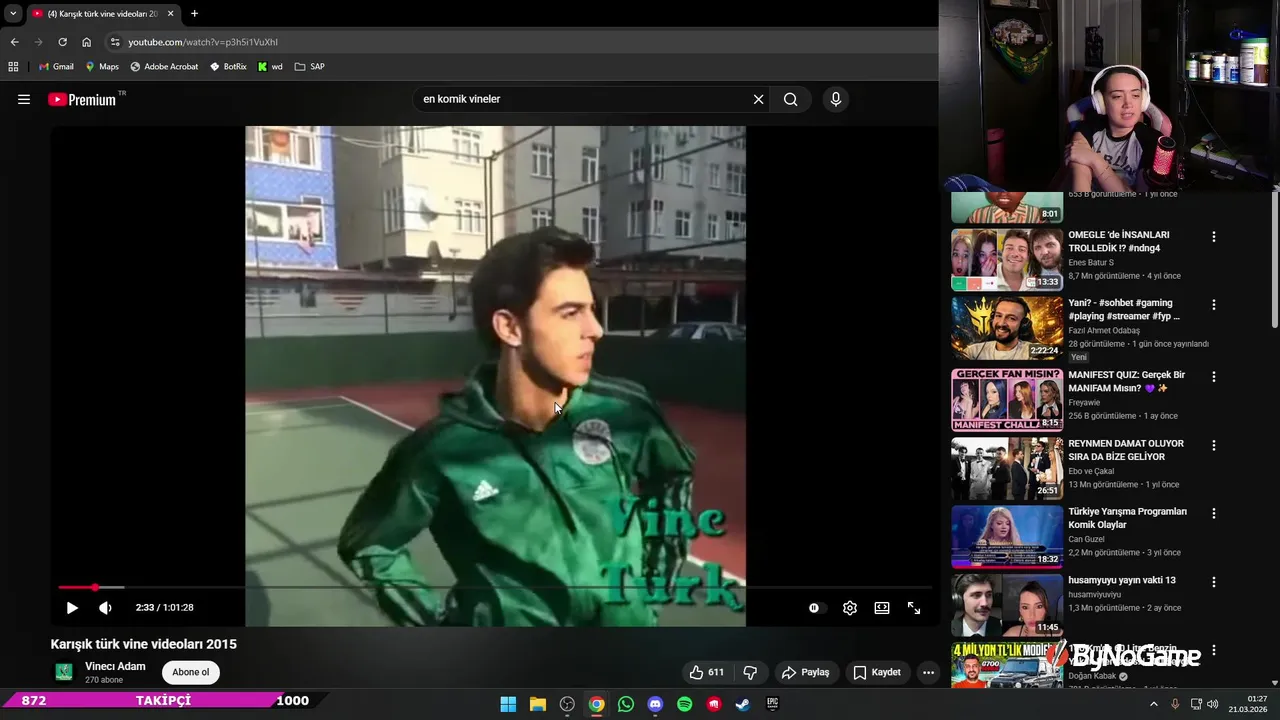Image resolution: width=1280 pixels, height=720 pixels.
Task: Run search with the magnifier button
Action: tap(790, 99)
